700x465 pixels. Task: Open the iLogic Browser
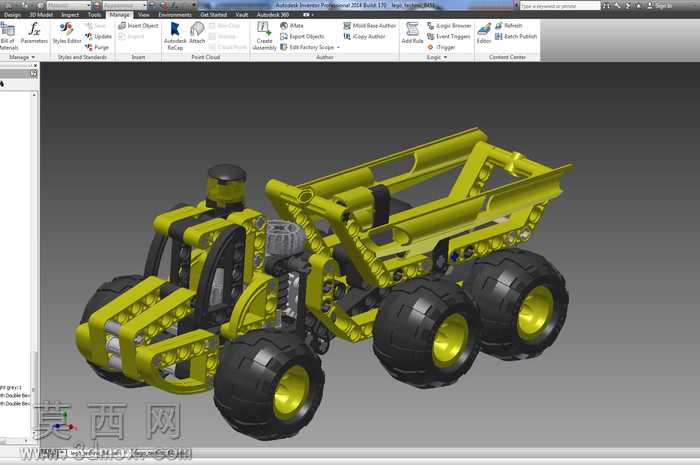point(449,26)
